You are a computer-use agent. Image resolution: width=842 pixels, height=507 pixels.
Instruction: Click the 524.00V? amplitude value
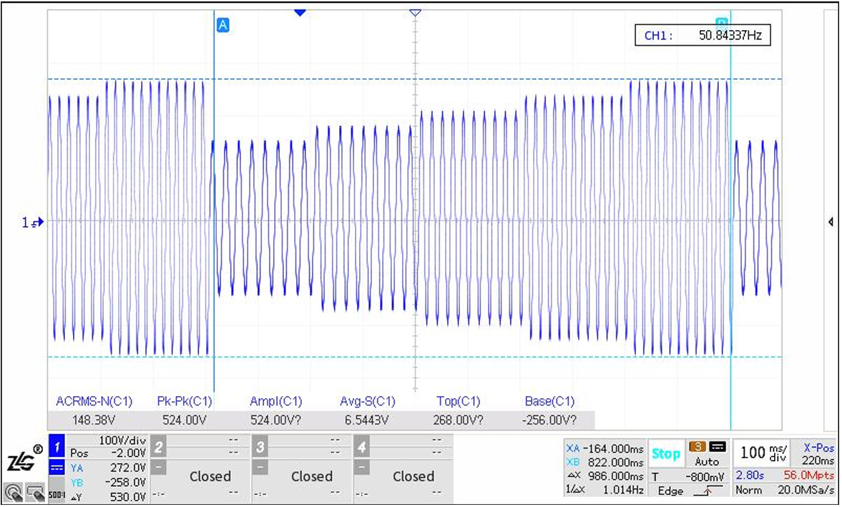(276, 420)
